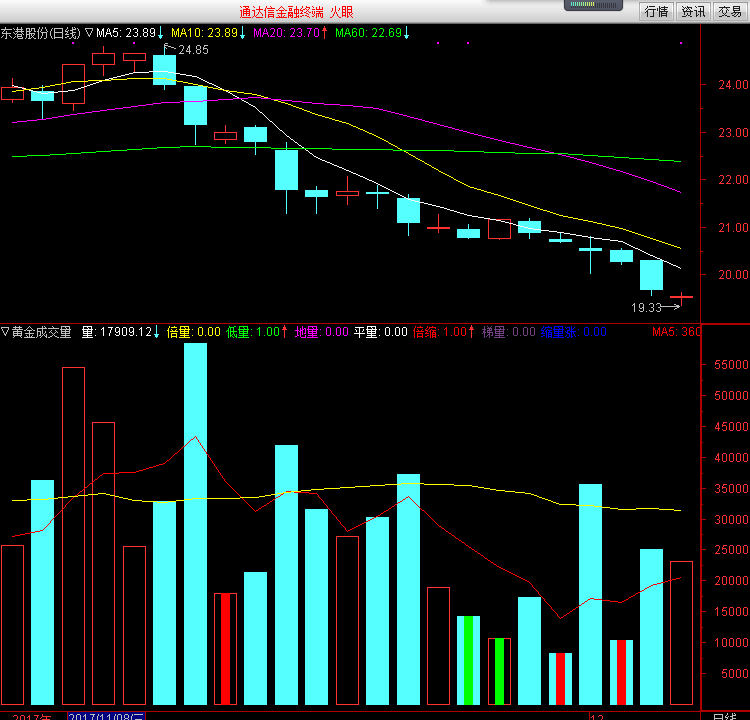Click the 19.33 low price marker
The image size is (750, 720).
646,308
